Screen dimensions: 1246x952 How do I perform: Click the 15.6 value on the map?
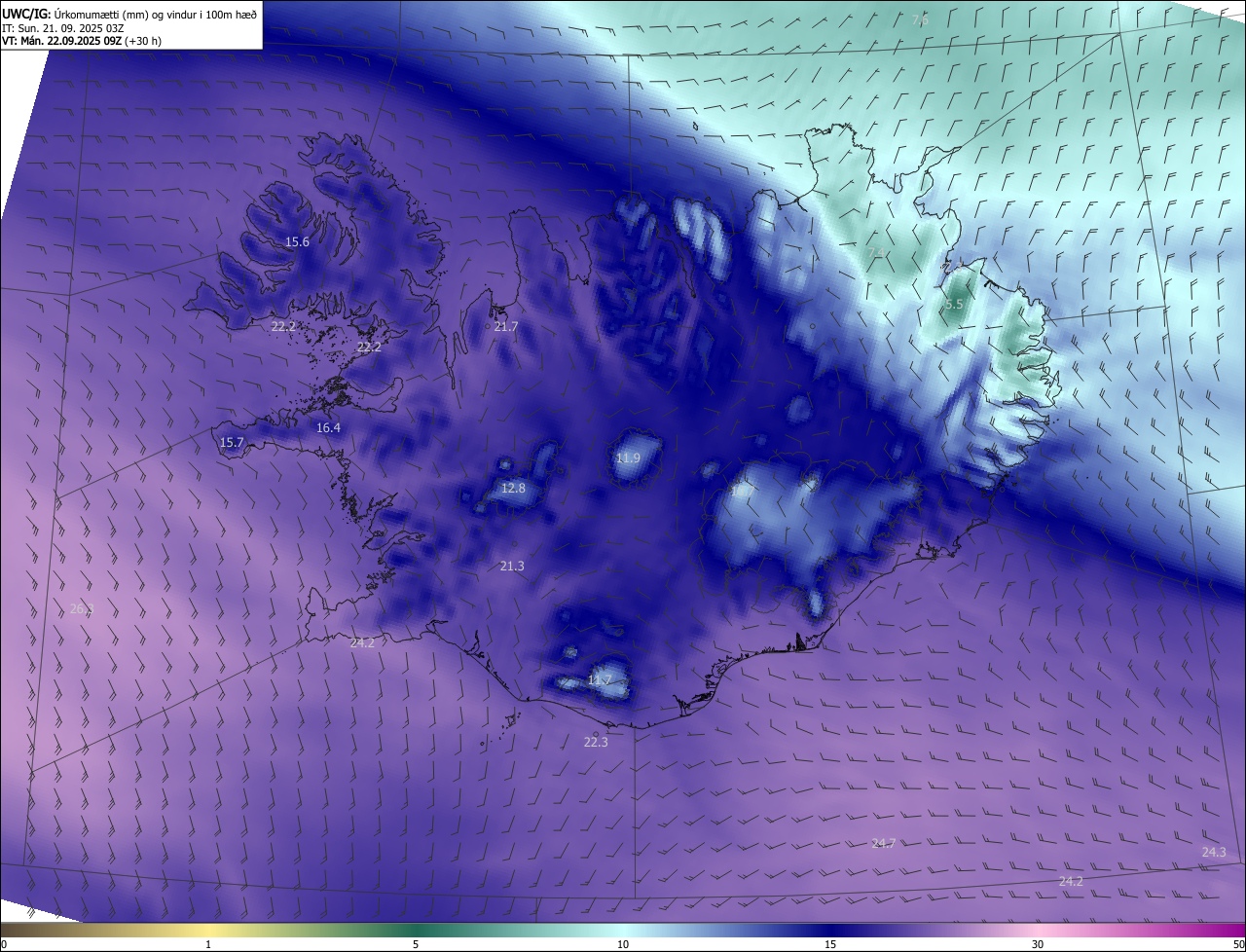pos(297,241)
